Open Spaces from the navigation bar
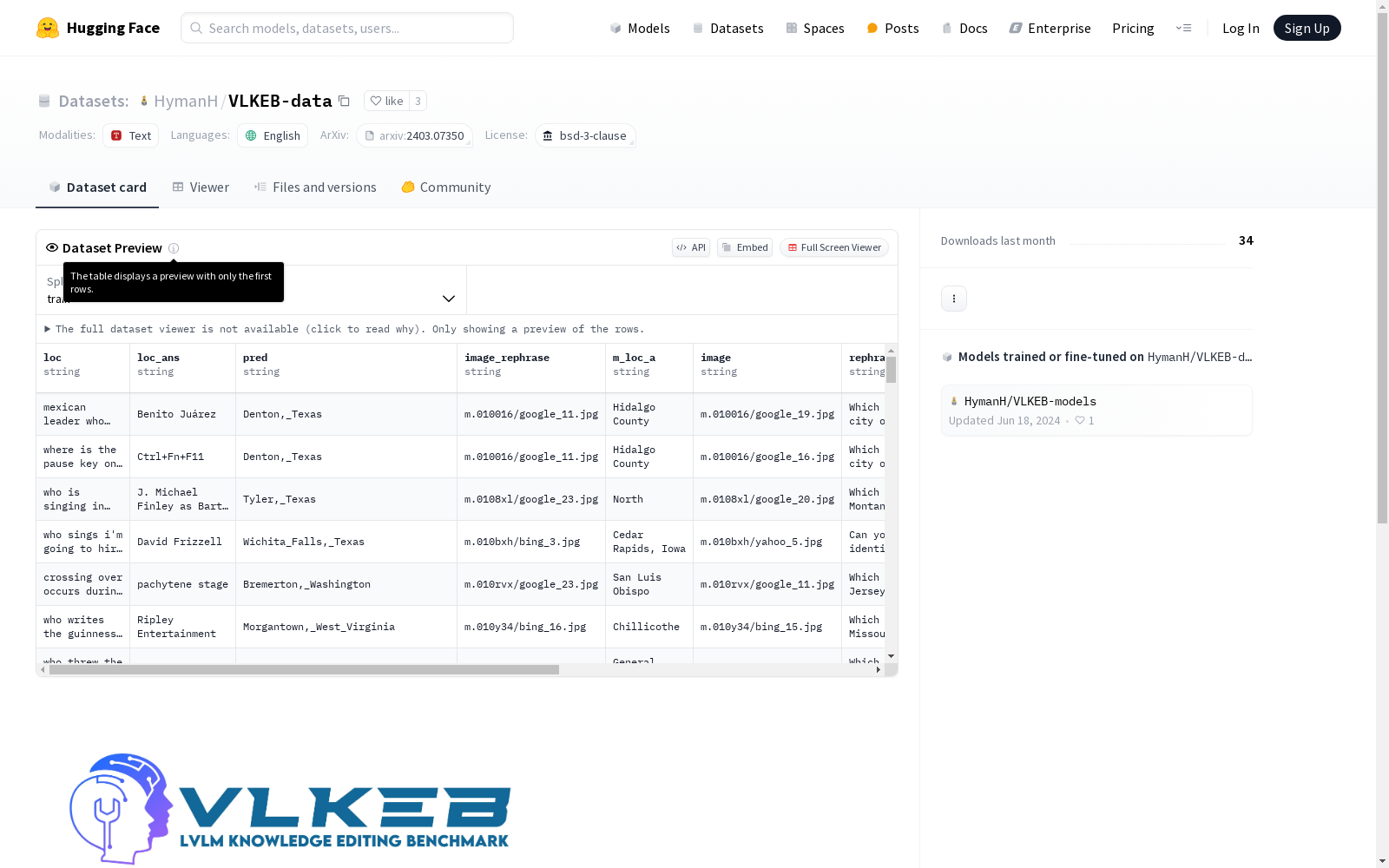This screenshot has height=868, width=1389. tap(815, 28)
